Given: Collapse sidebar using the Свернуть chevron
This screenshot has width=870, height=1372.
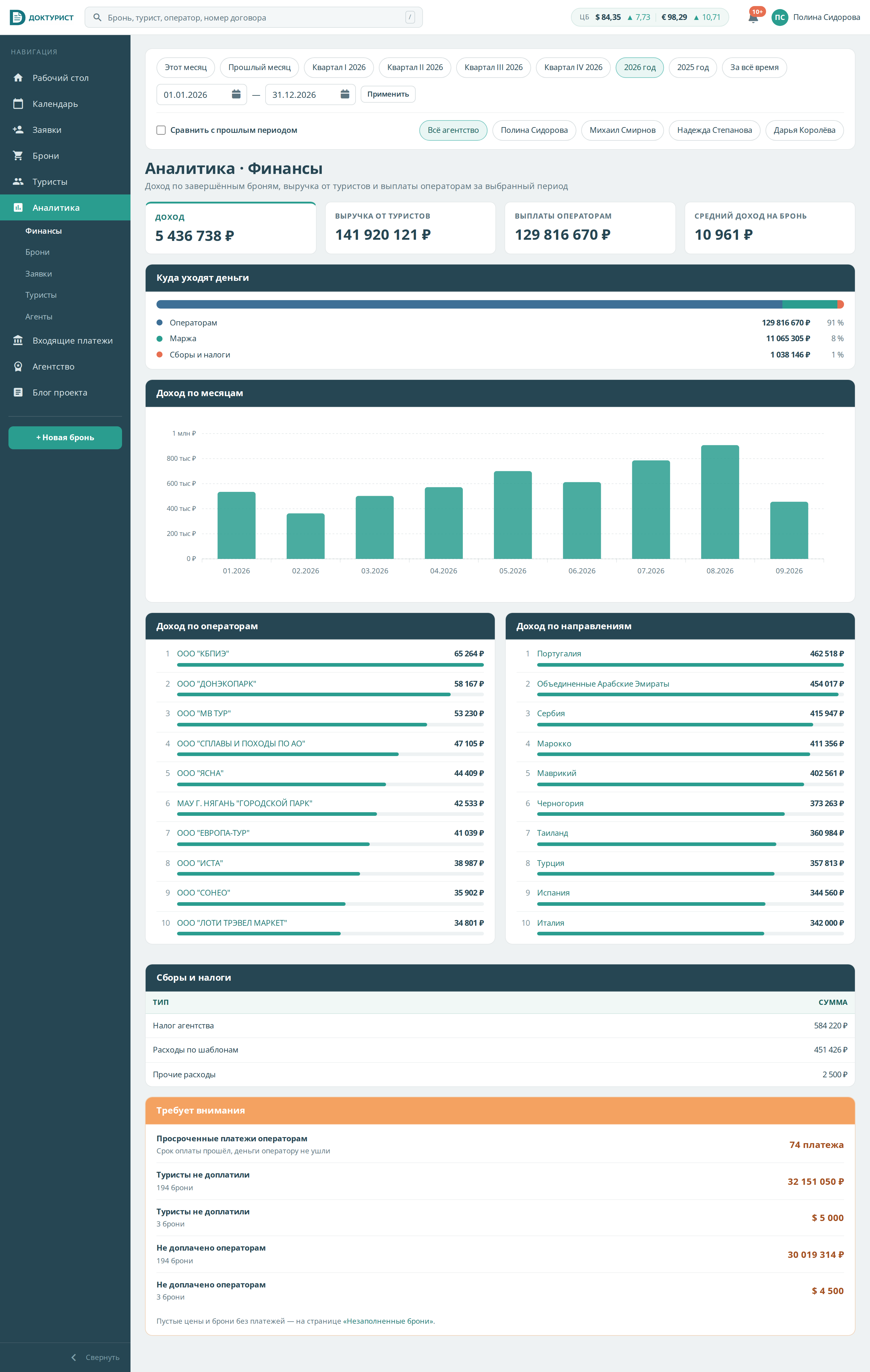Looking at the screenshot, I should pos(73,1357).
